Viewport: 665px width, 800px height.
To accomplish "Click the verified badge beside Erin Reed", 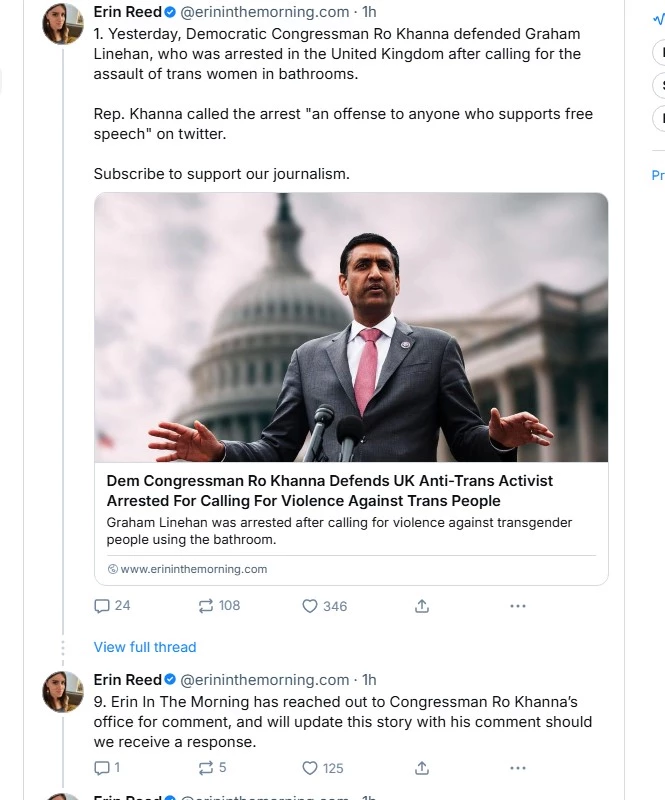I will point(170,12).
